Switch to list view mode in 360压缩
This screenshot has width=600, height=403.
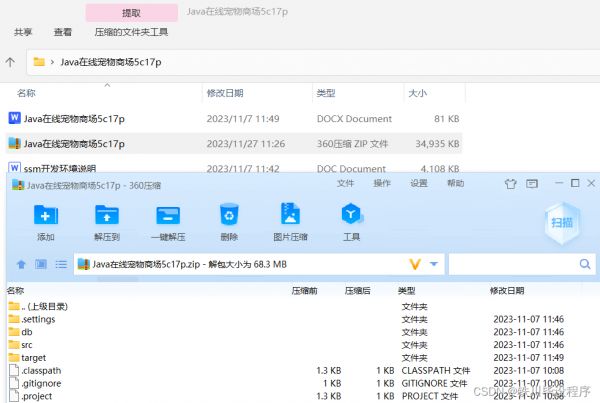pyautogui.click(x=61, y=264)
